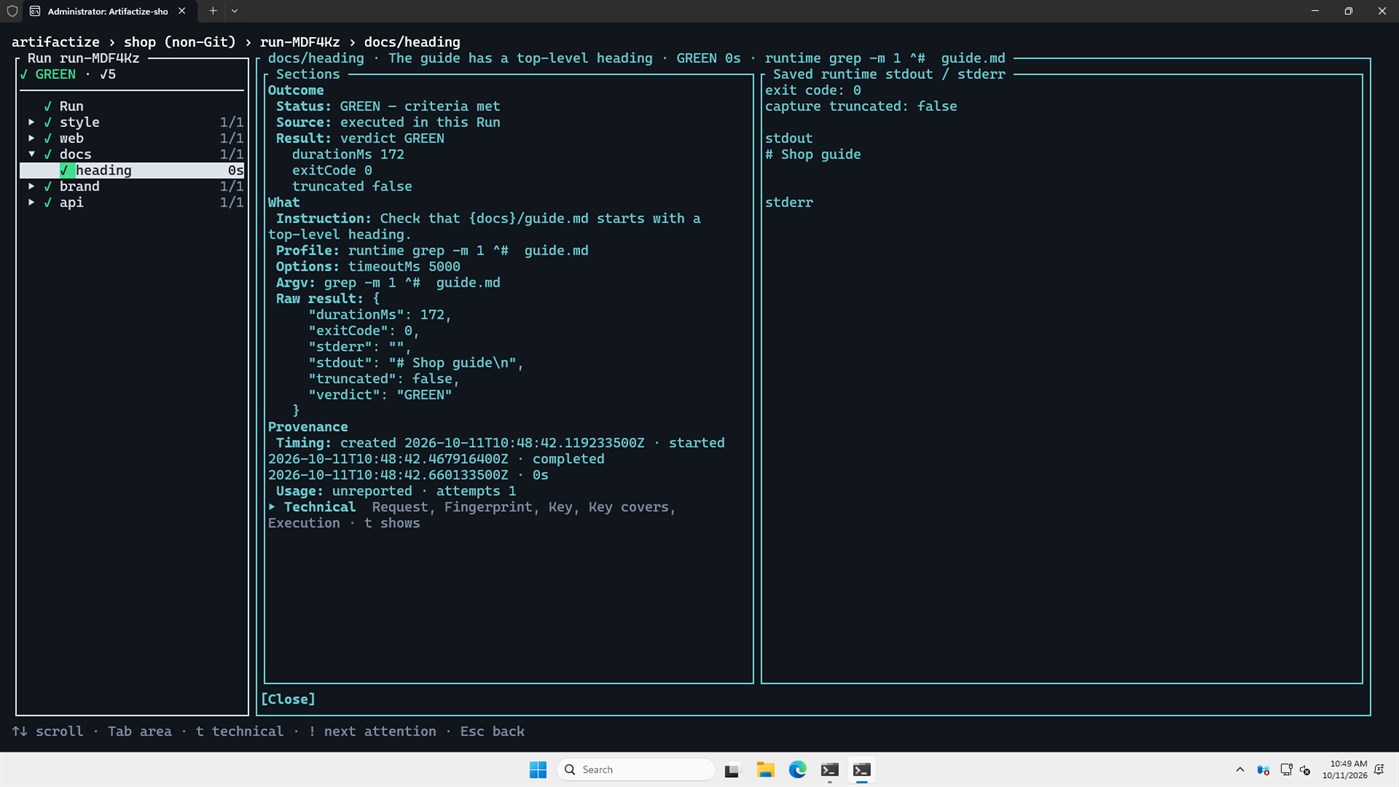Expand the brand tree node

(32, 186)
